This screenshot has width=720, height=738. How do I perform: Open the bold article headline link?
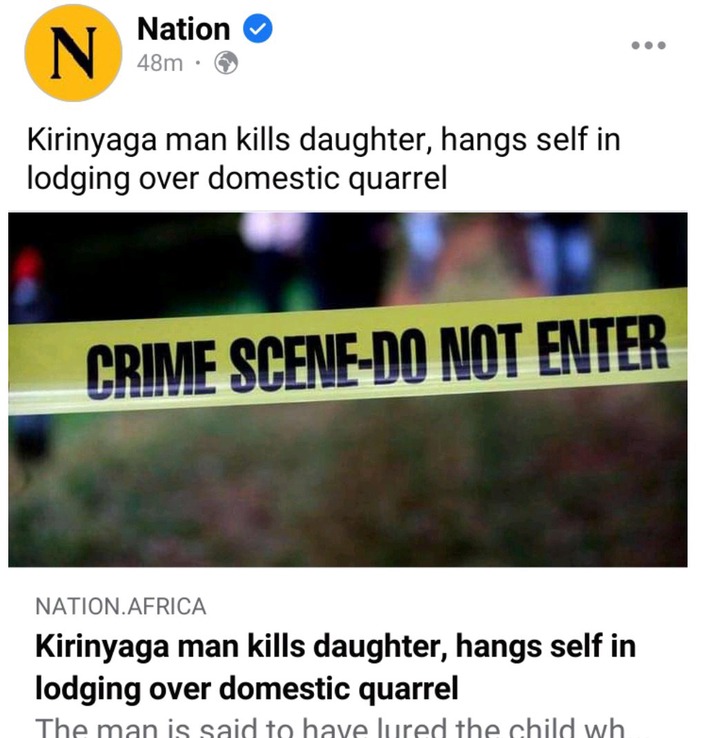point(335,667)
